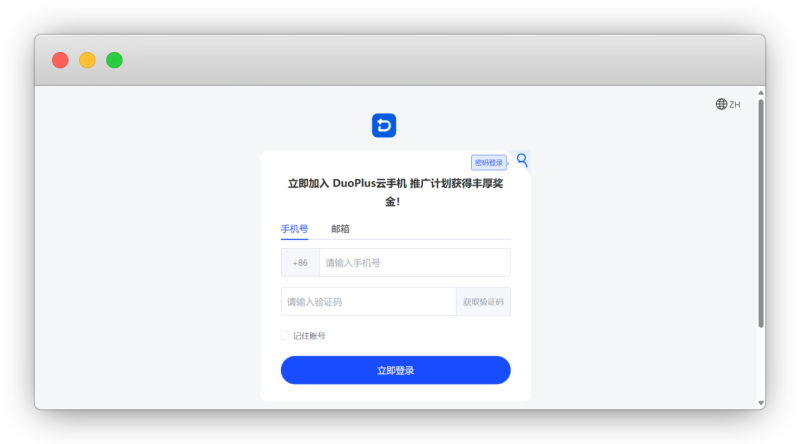Open the +86 country code selector
800x444 pixels.
[300, 263]
